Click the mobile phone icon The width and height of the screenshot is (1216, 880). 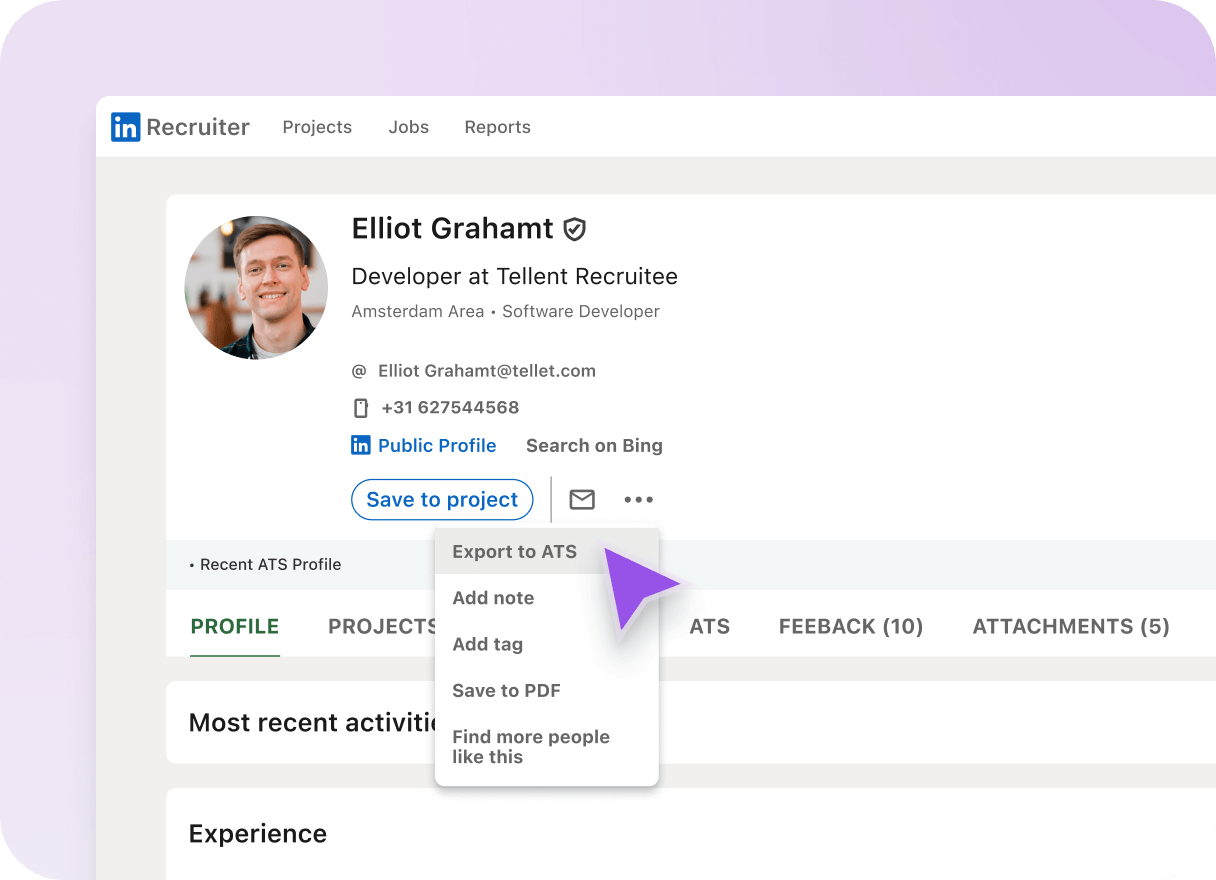(360, 407)
